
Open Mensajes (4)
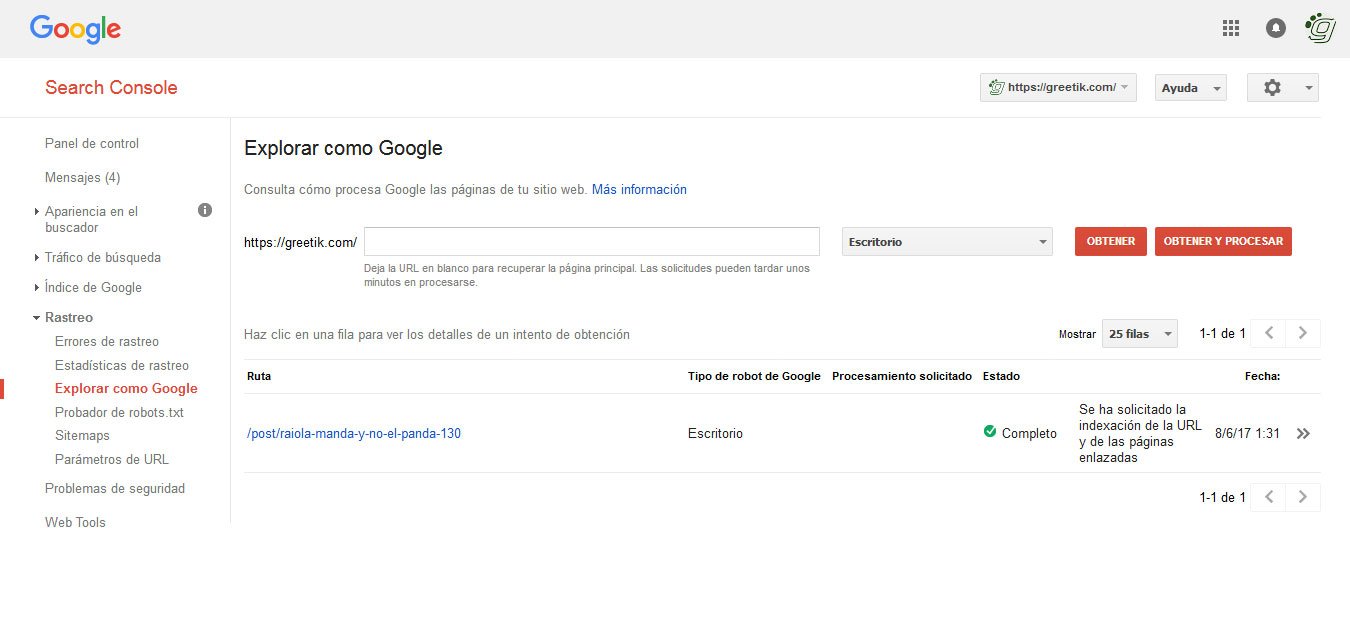pos(82,177)
